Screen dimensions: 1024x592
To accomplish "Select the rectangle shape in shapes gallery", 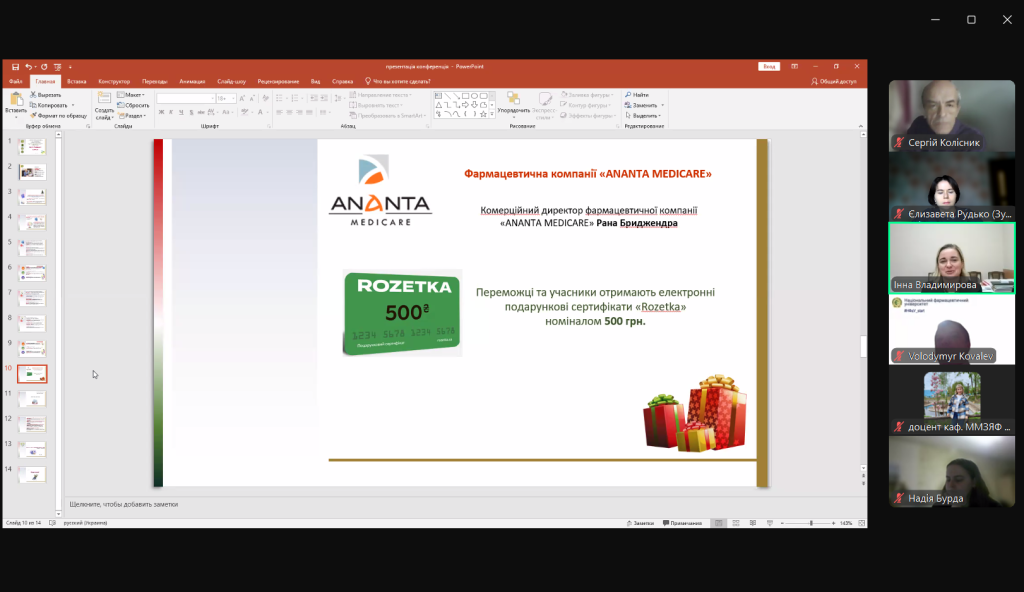I will [x=466, y=96].
